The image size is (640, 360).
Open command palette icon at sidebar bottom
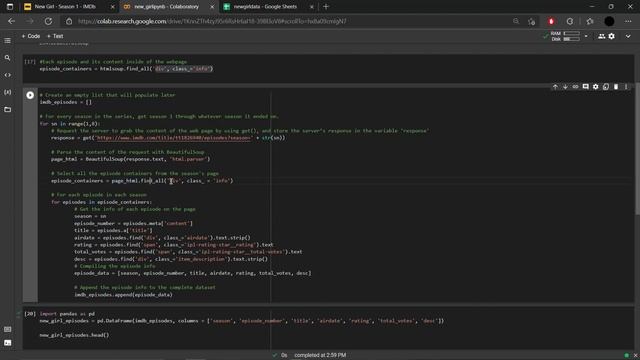(x=7, y=329)
